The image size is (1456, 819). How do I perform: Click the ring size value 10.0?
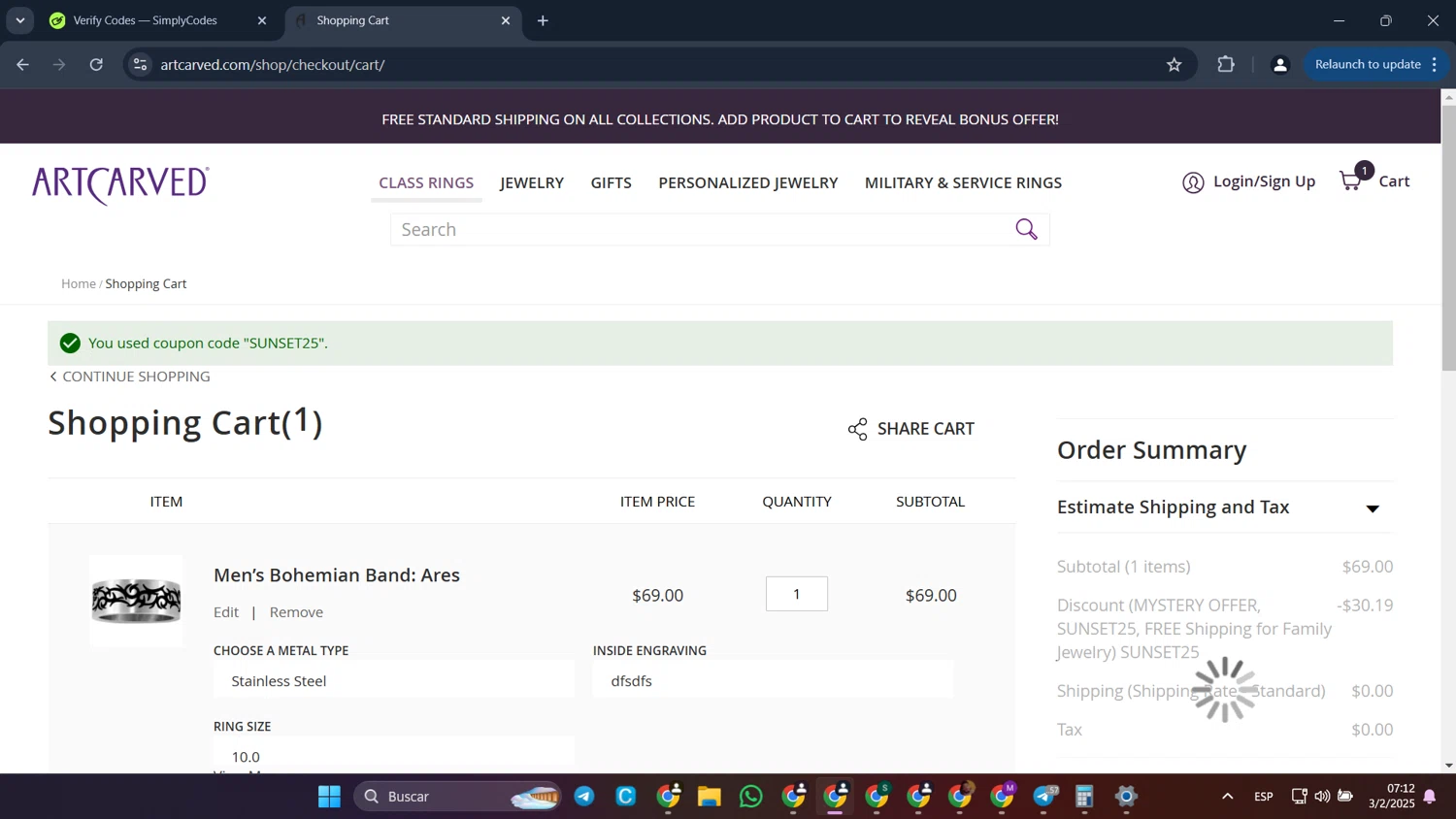point(246,757)
